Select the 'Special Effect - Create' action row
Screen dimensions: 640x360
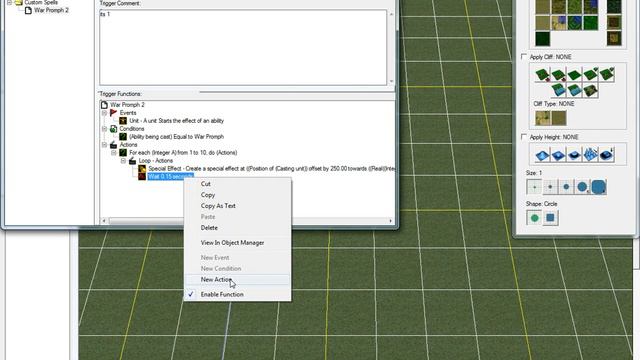tap(271, 169)
